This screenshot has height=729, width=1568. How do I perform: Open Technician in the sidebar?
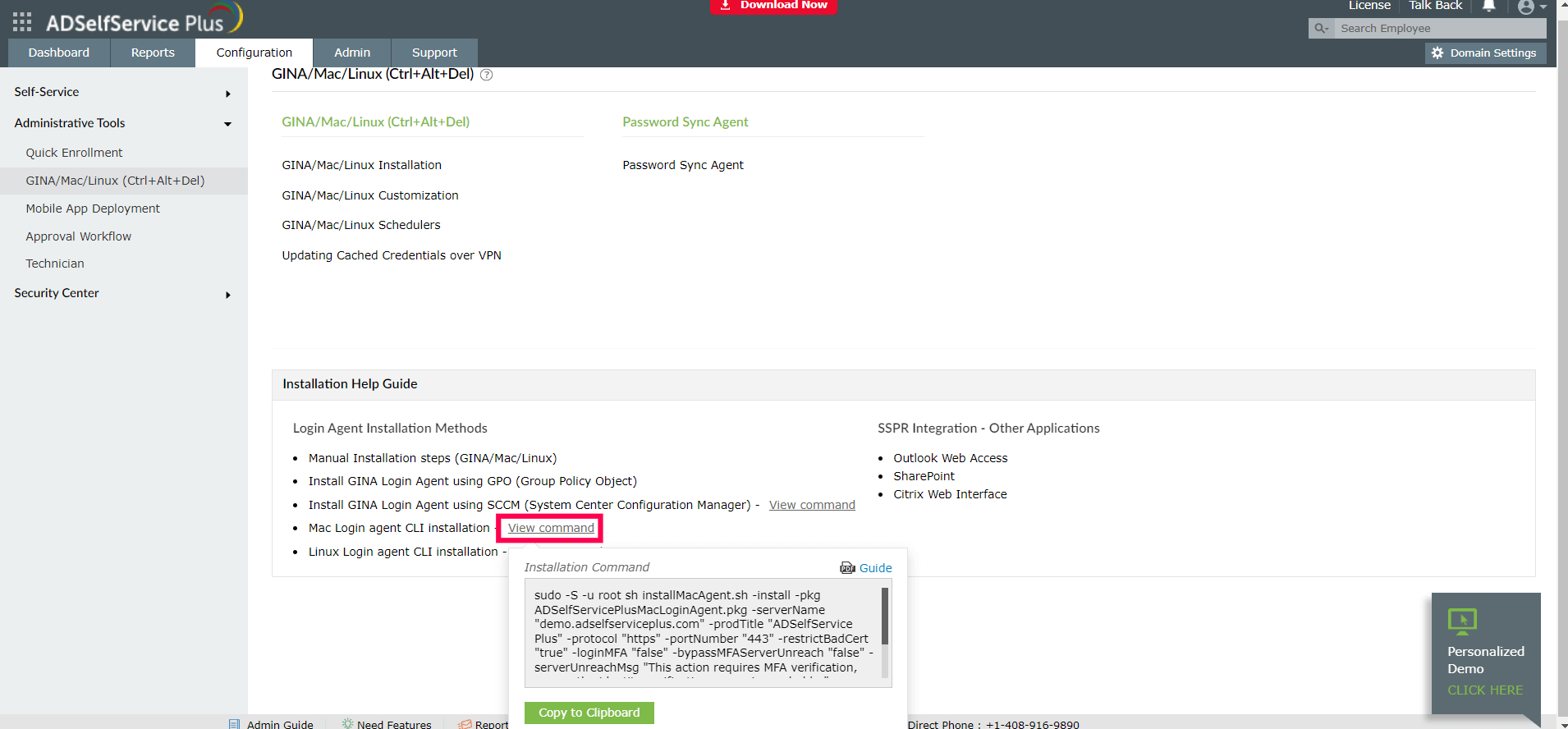tap(55, 264)
